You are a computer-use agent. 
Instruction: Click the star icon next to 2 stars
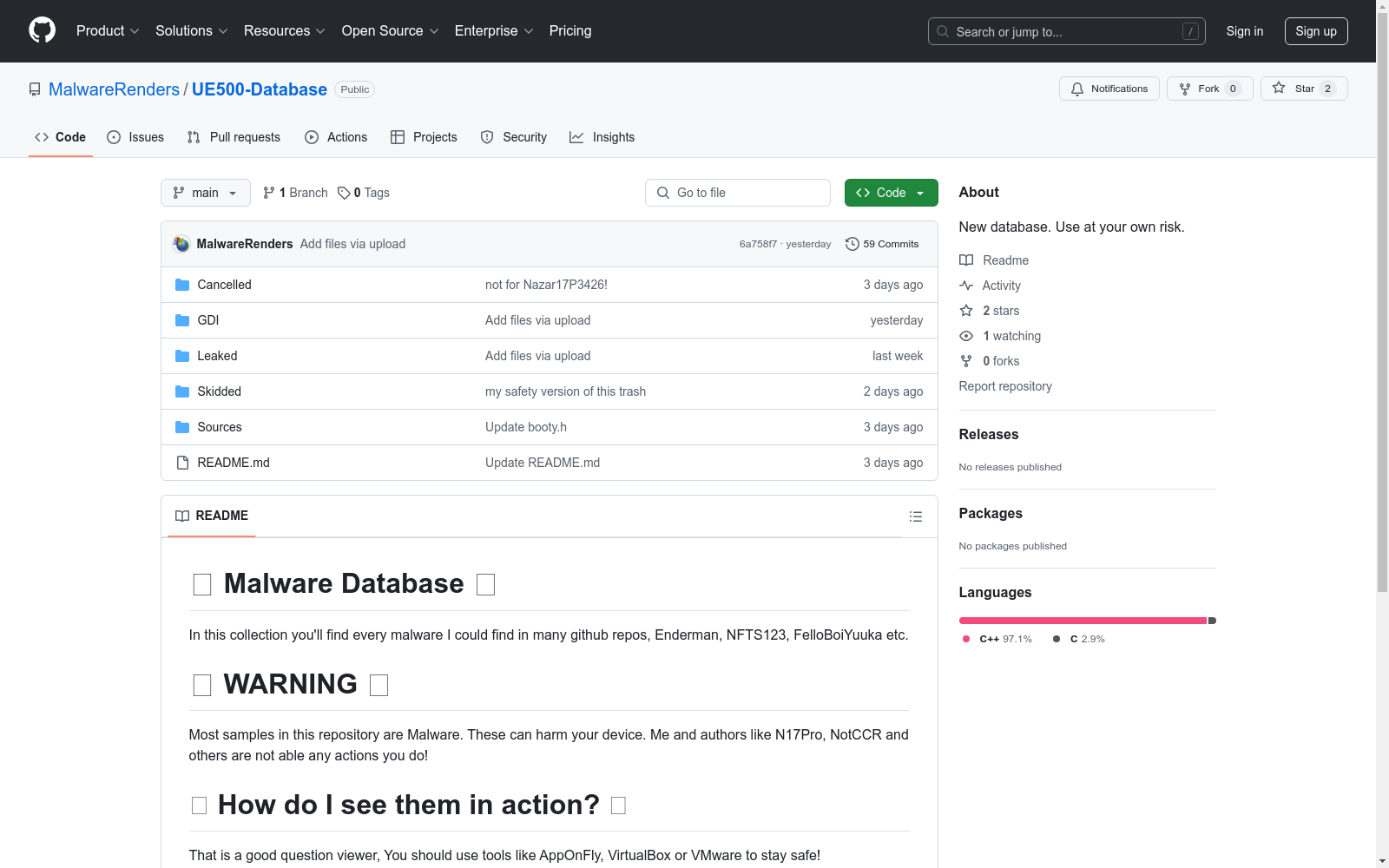966,311
